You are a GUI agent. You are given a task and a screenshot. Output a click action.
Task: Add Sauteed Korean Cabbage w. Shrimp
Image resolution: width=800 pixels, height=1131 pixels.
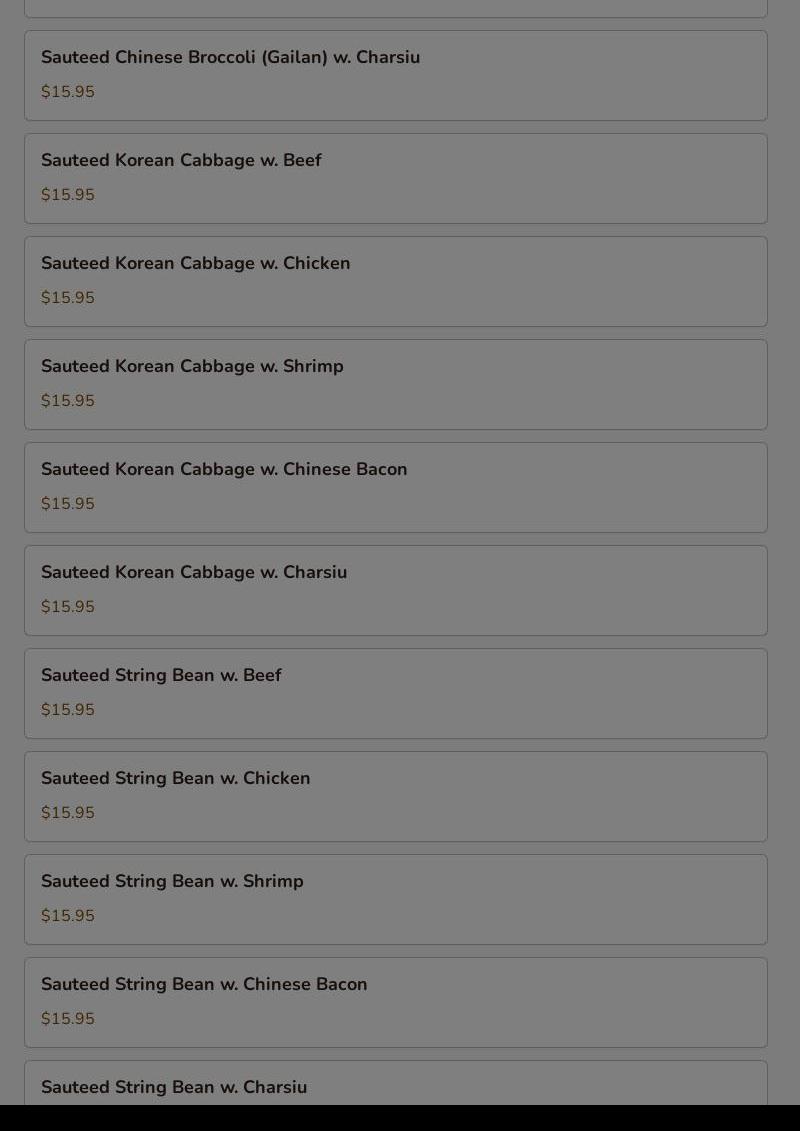click(x=192, y=367)
